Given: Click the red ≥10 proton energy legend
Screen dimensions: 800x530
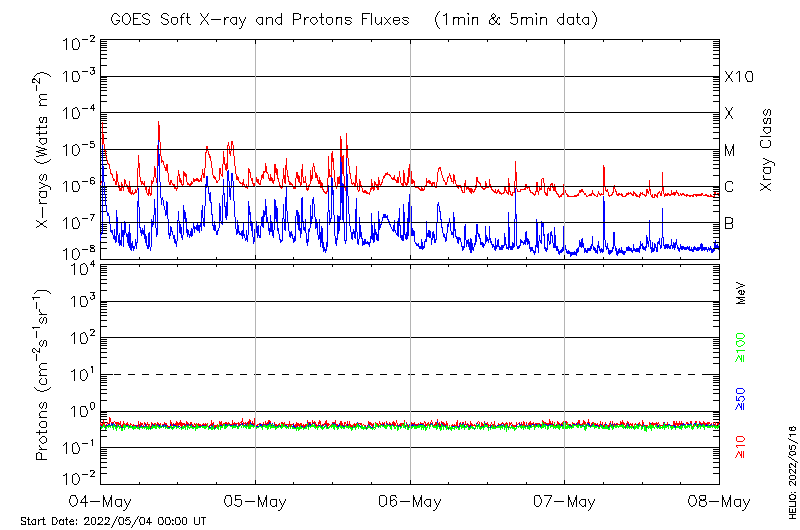Looking at the screenshot, I should click(741, 447).
